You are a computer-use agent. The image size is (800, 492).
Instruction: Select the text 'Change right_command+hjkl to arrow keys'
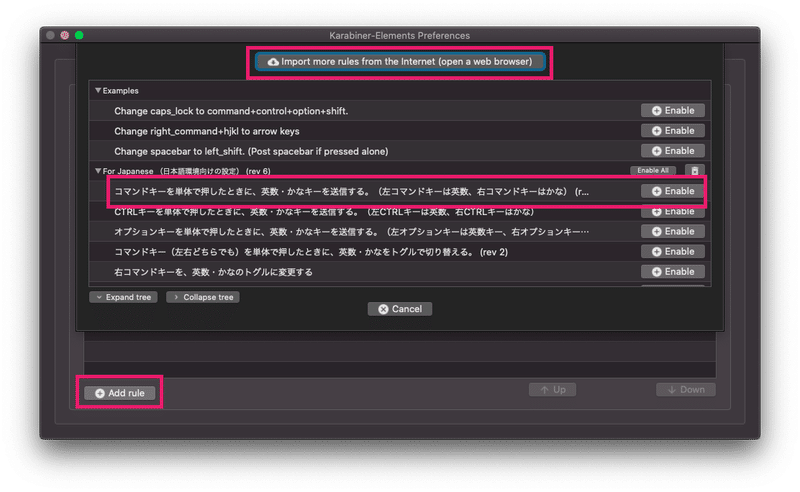click(207, 131)
